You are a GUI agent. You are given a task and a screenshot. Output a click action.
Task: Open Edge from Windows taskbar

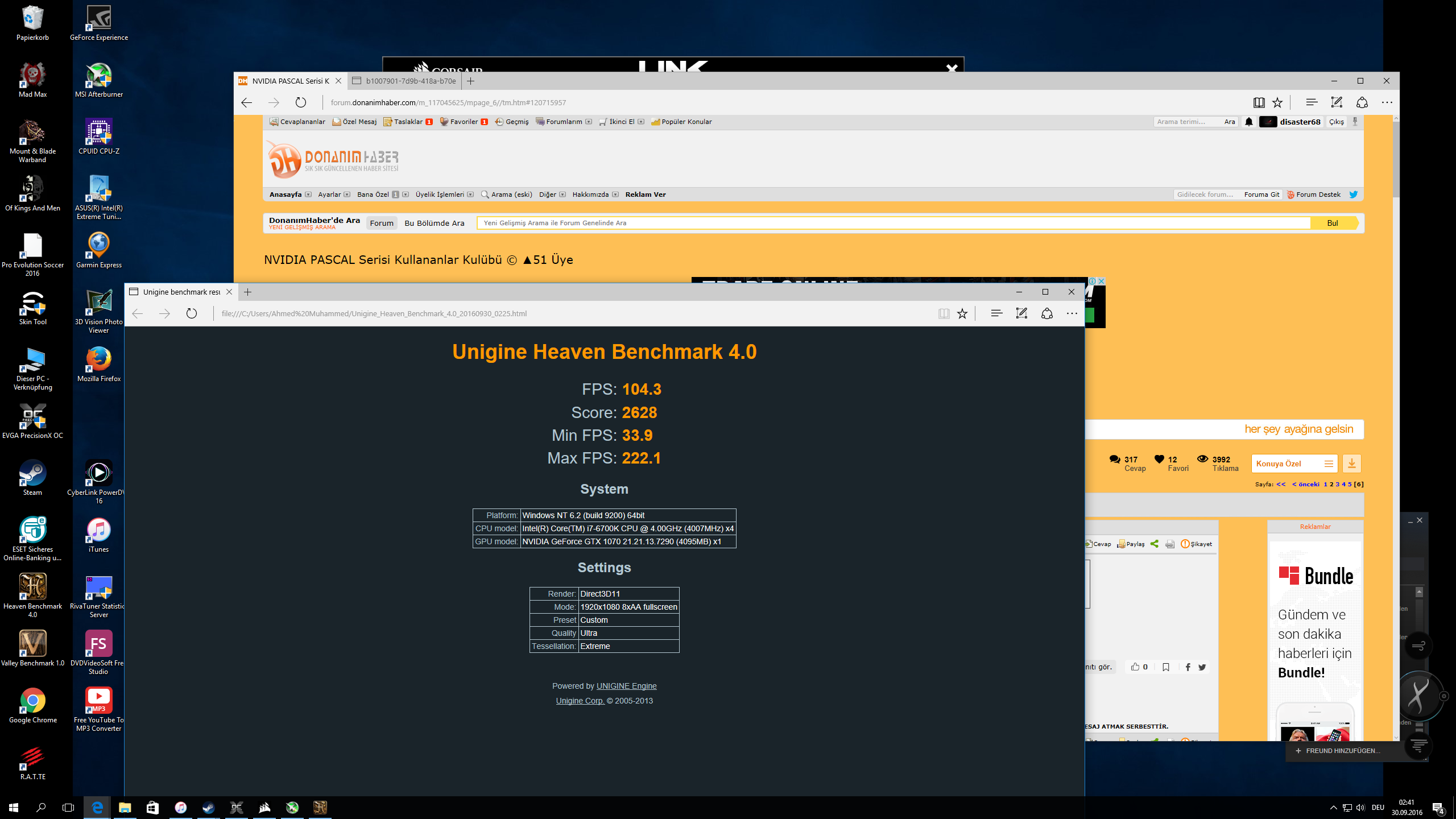(97, 807)
